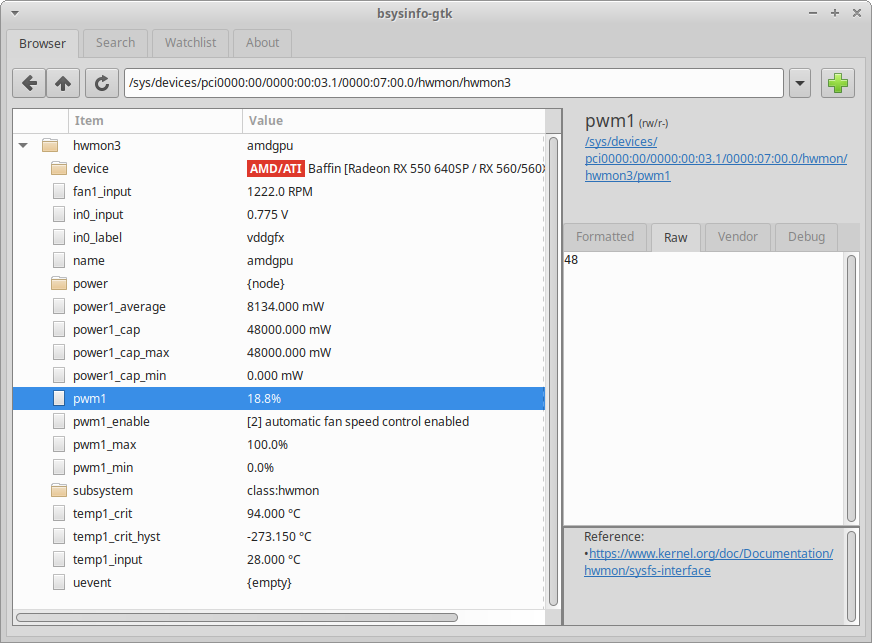The height and width of the screenshot is (643, 872).
Task: Click the 1222.0 RPM value
Action: pos(280,192)
